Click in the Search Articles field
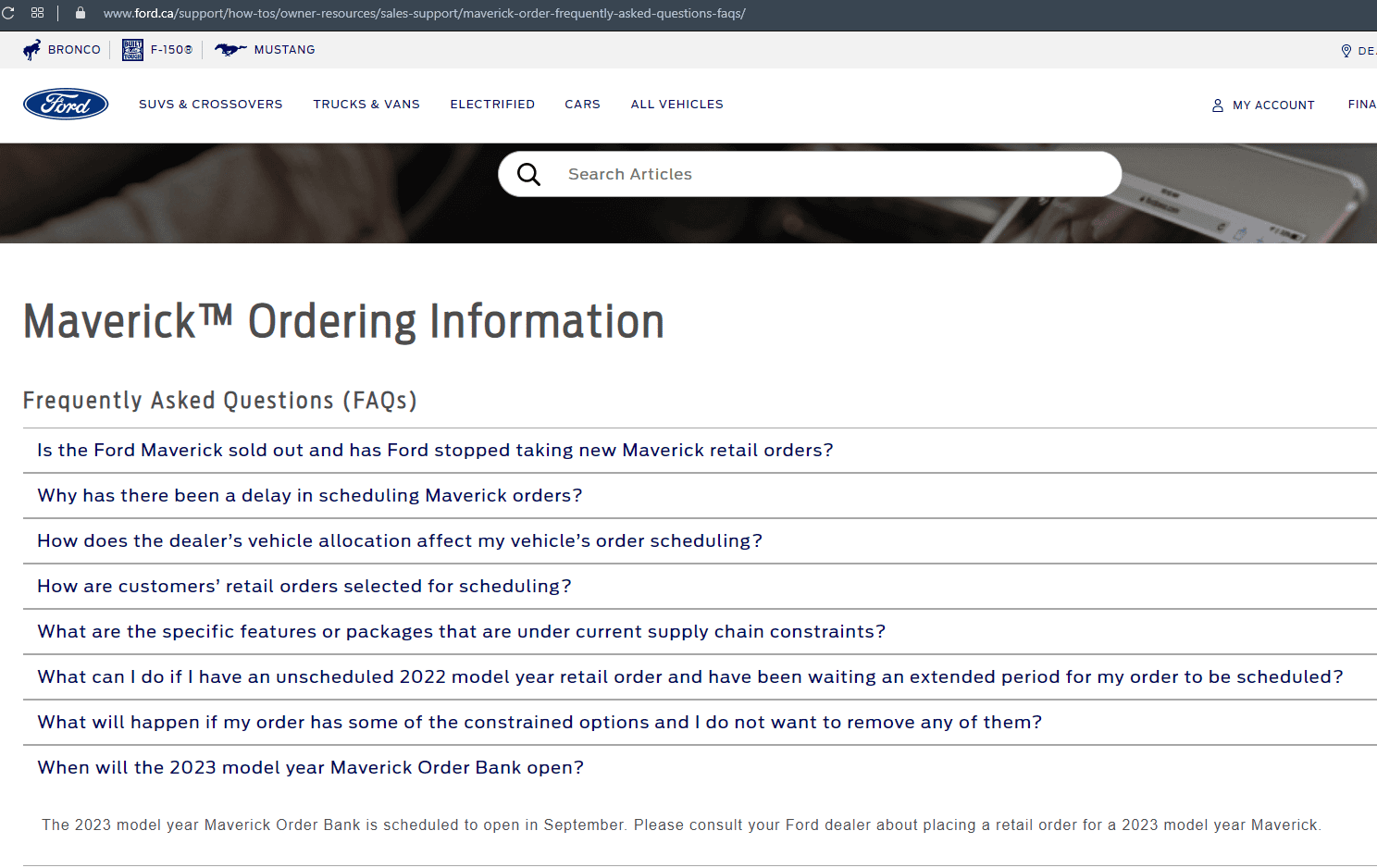The width and height of the screenshot is (1377, 868). point(810,174)
